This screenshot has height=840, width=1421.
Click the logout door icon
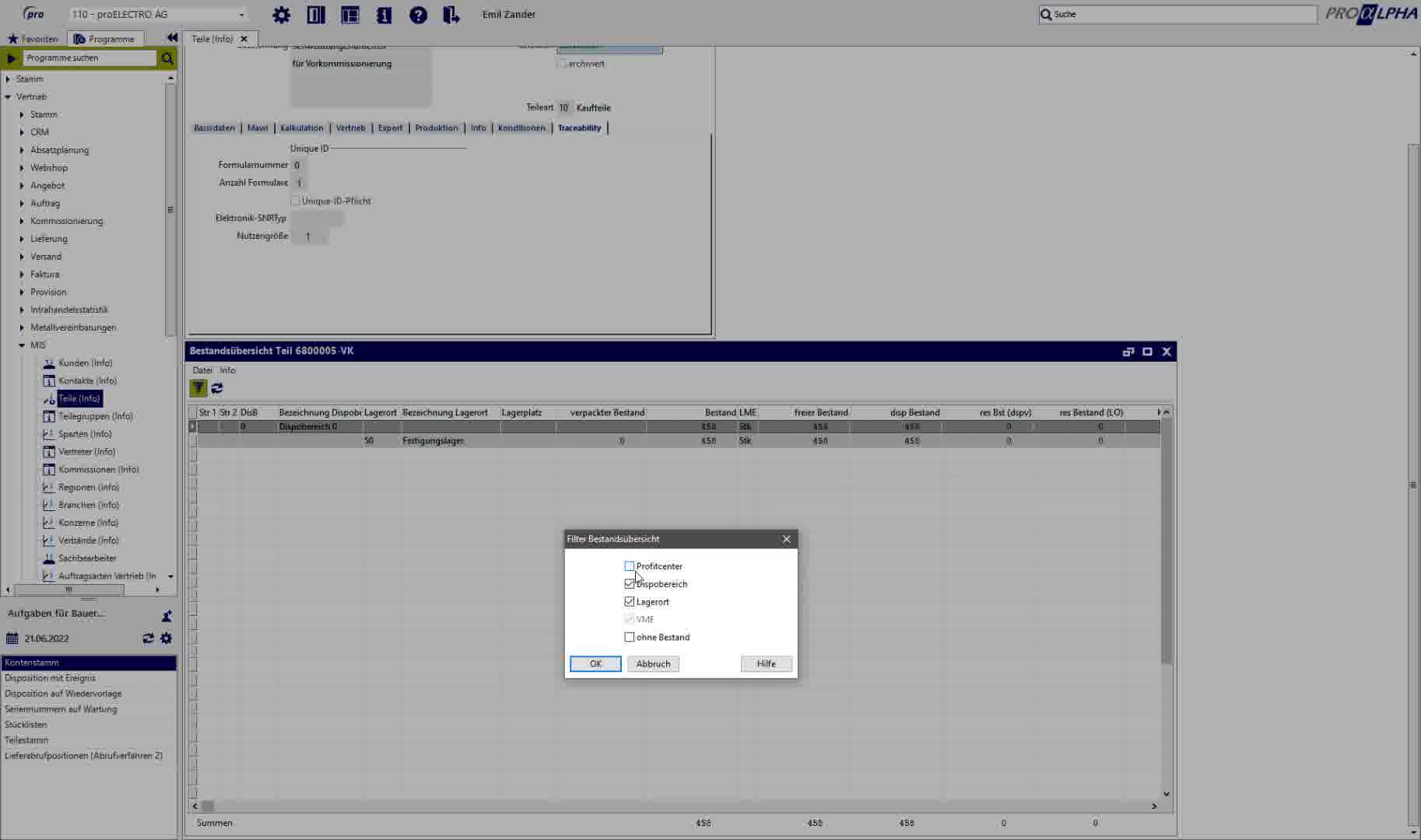coord(451,15)
